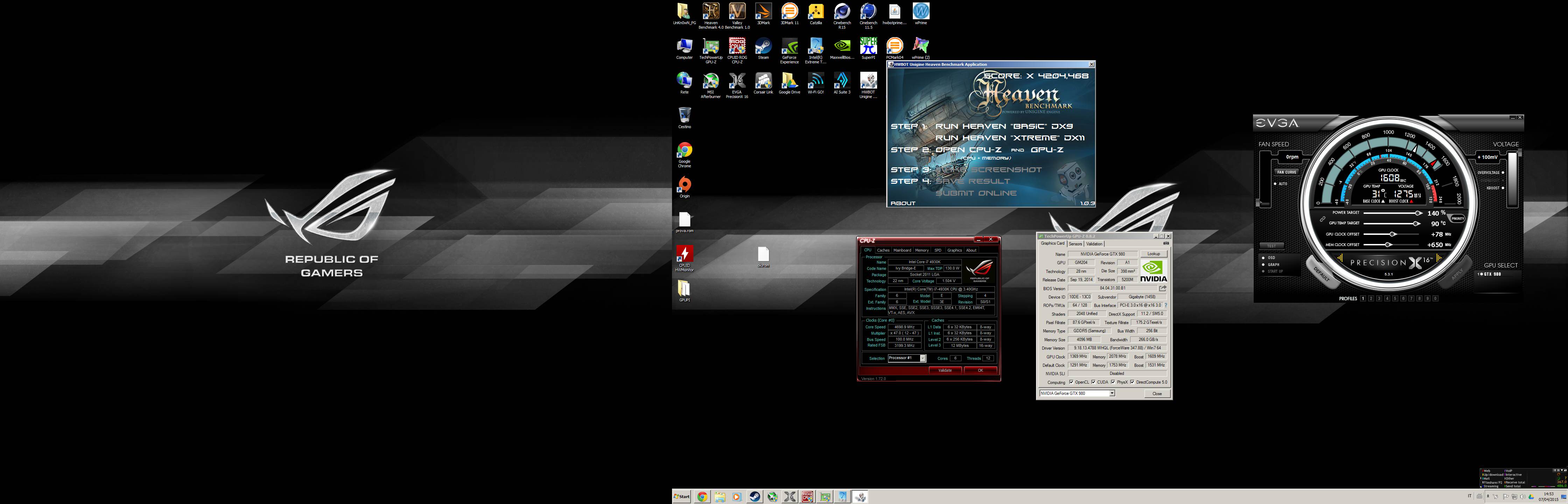Open Heaven Benchmark 4.0 desktop shortcut
This screenshot has width=1568, height=504.
[711, 16]
